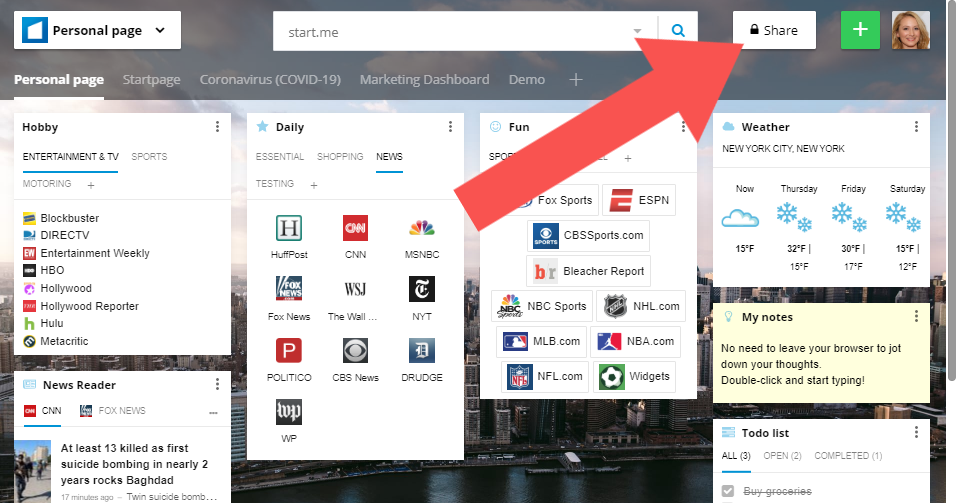Show more News Reader feeds via ellipsis
Viewport: 958px width, 503px height.
click(213, 413)
